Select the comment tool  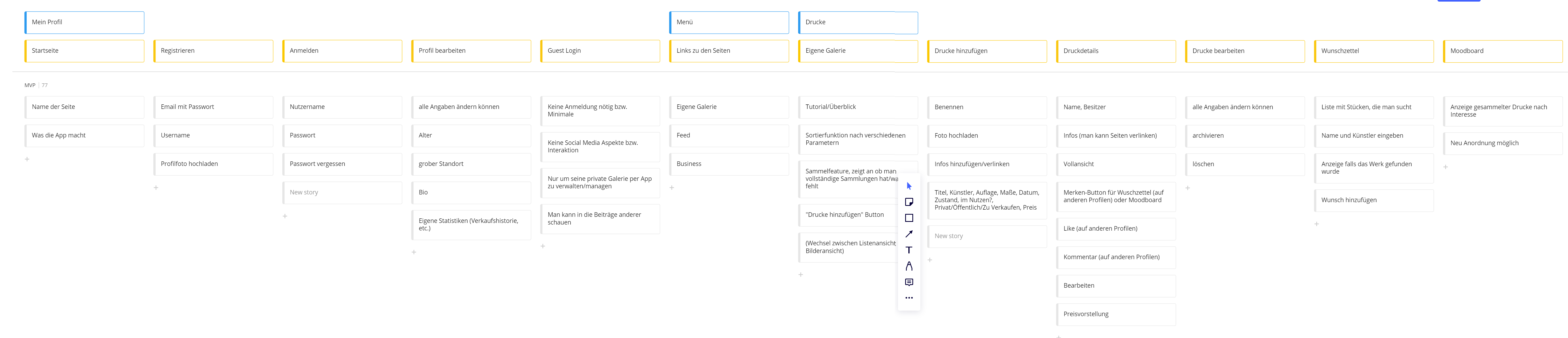coord(909,282)
